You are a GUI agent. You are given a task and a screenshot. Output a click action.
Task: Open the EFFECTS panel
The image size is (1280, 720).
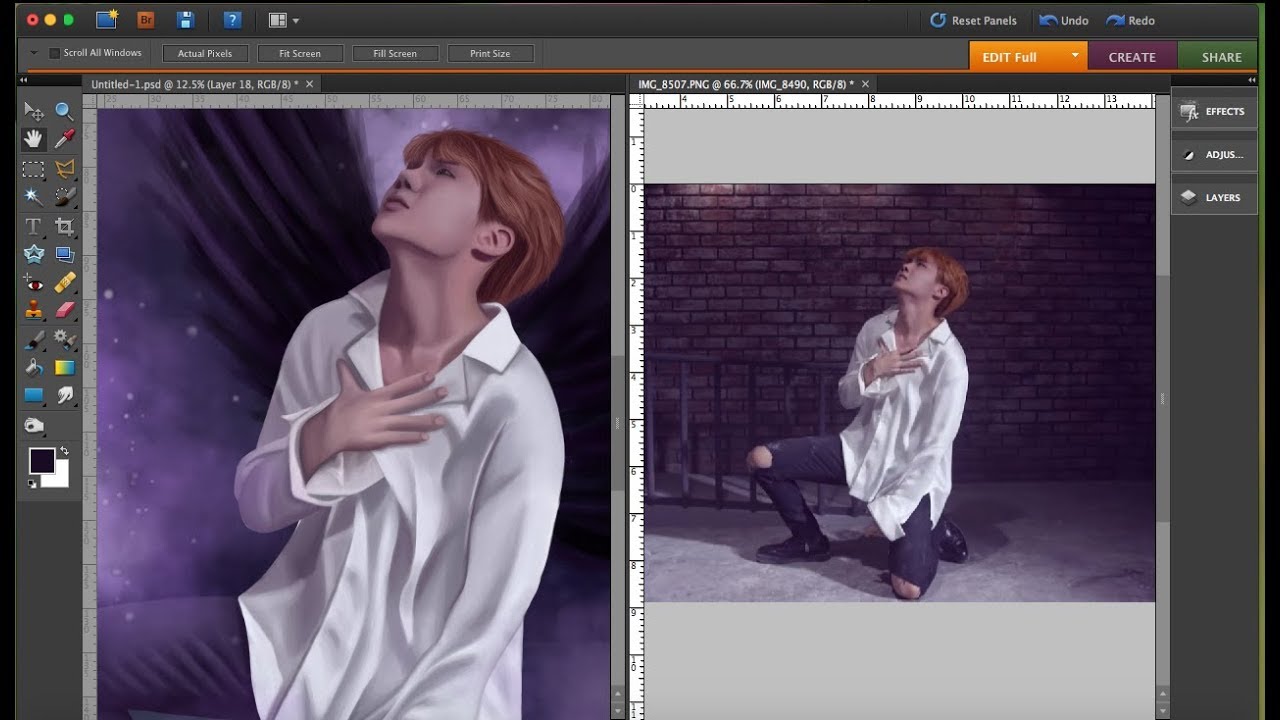click(1214, 111)
